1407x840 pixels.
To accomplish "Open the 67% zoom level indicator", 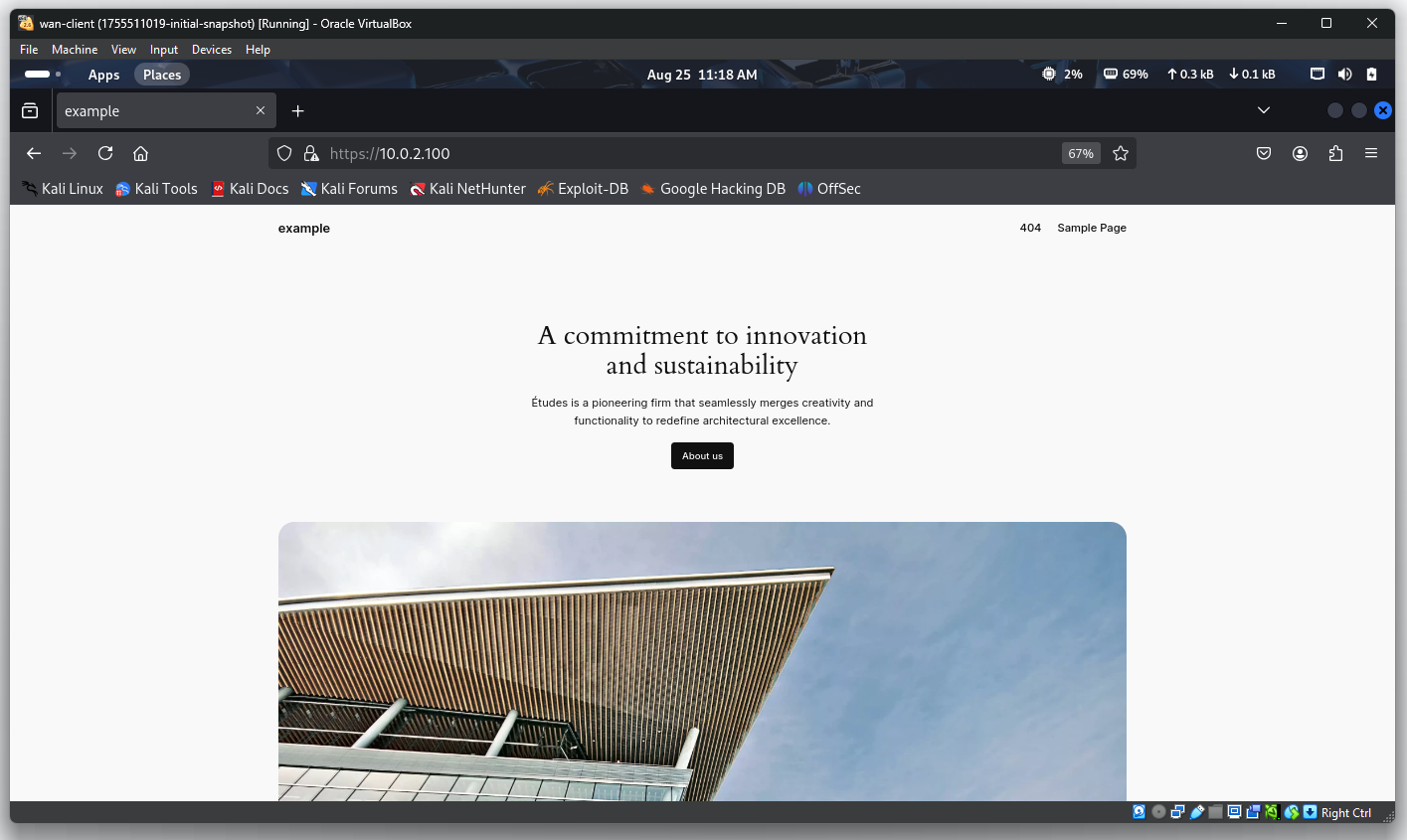I will (1080, 153).
